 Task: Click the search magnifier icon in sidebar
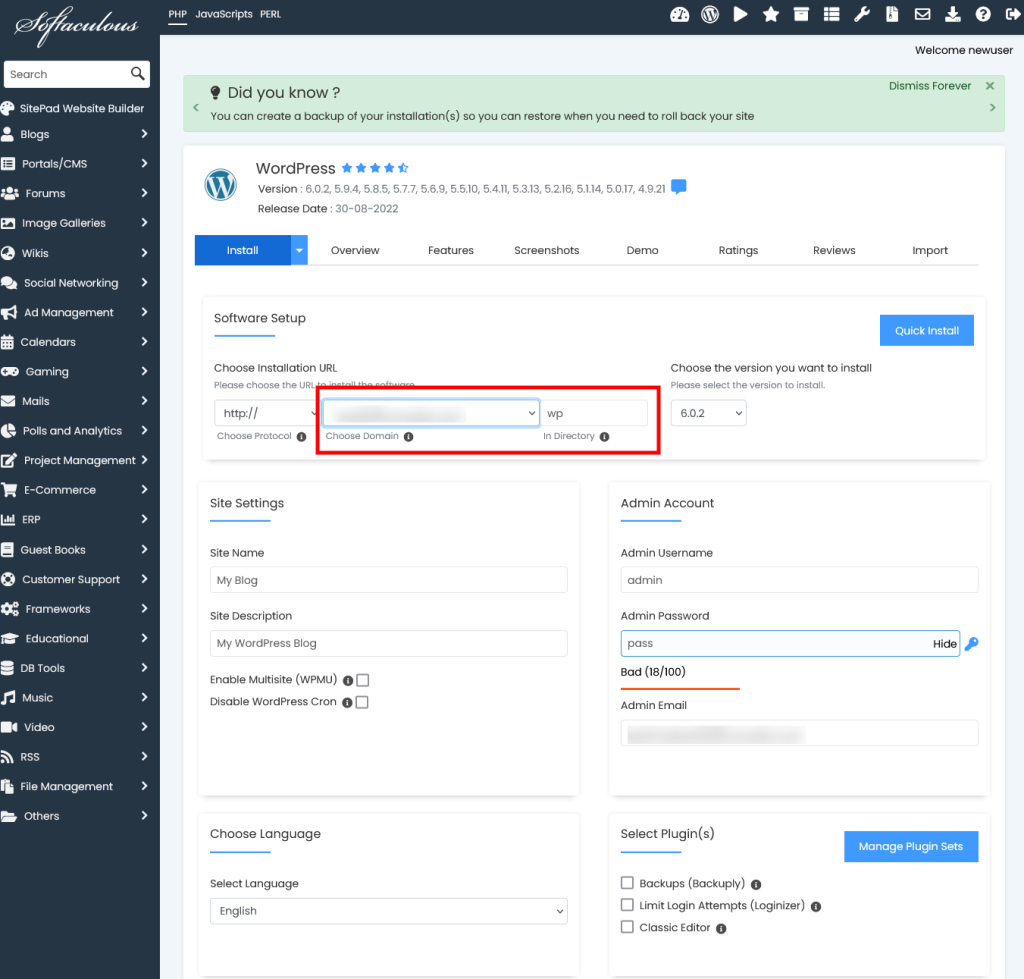(x=138, y=74)
